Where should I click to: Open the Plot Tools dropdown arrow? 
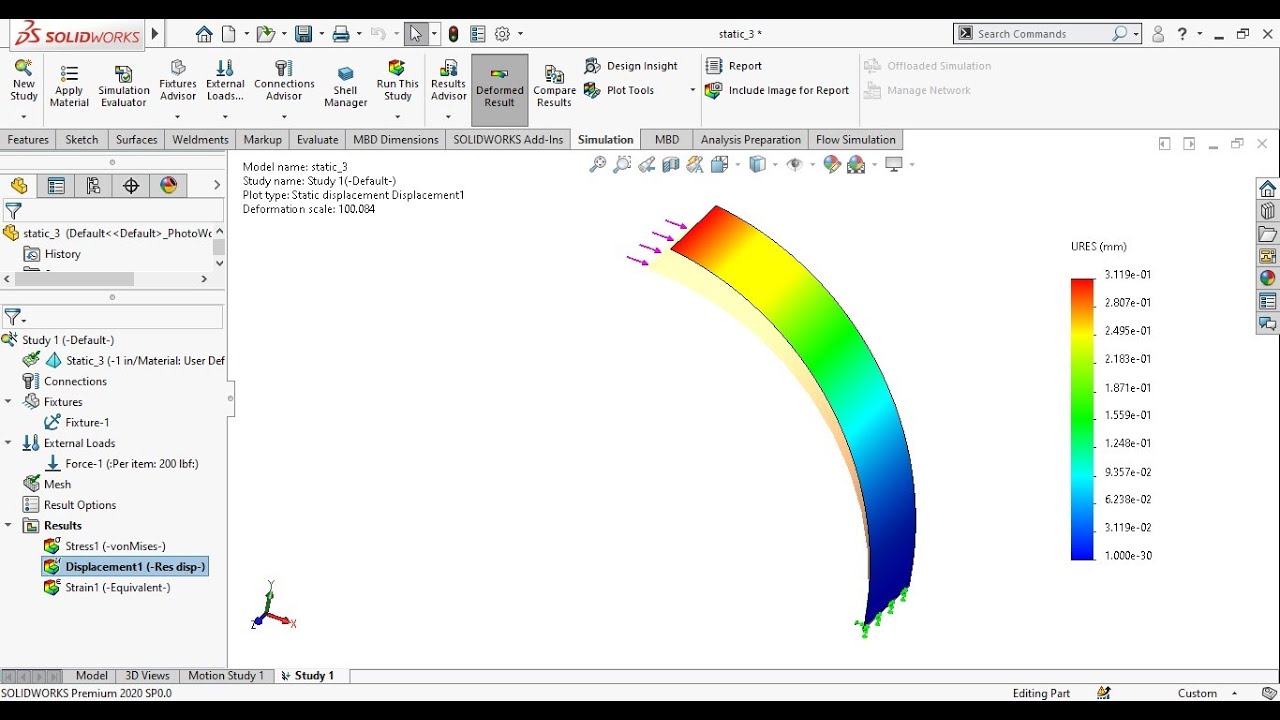pos(692,90)
